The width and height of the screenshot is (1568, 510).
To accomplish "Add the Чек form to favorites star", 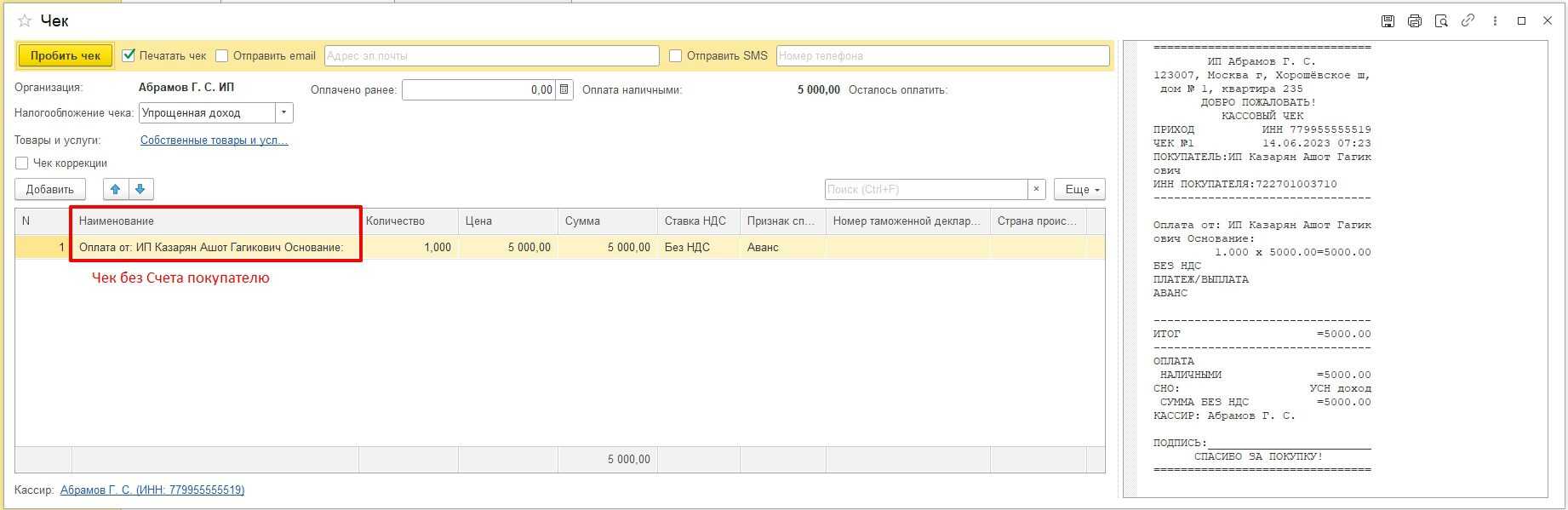I will click(25, 20).
